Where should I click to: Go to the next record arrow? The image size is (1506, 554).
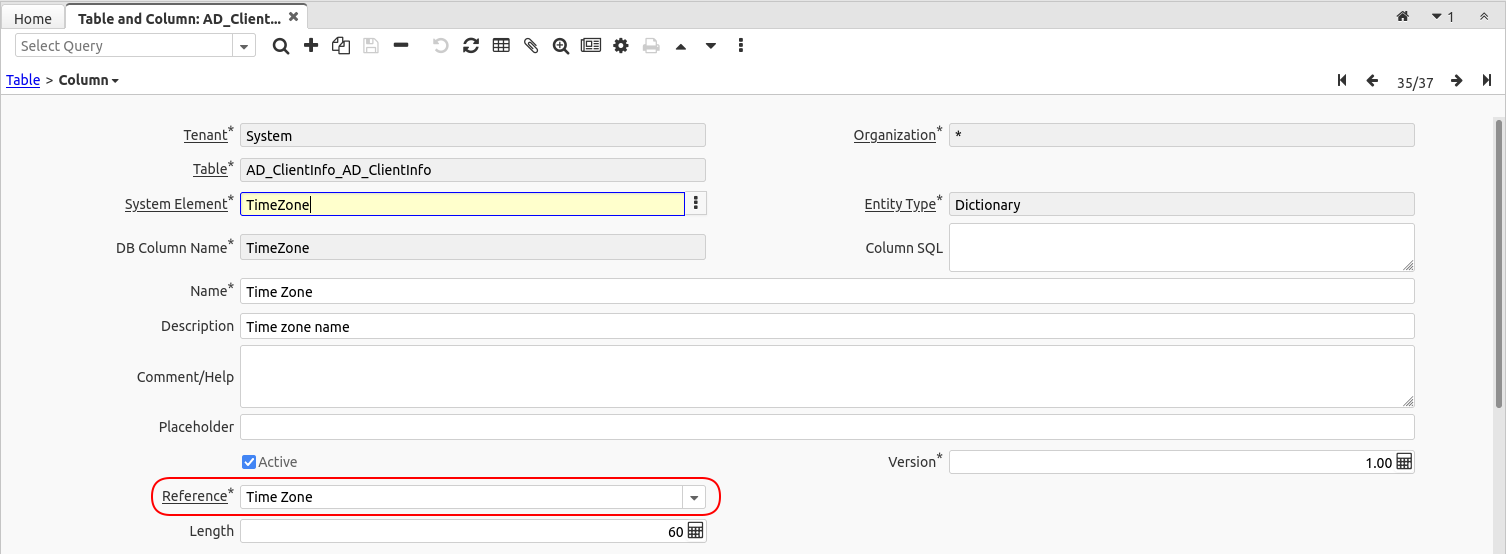pyautogui.click(x=1457, y=81)
